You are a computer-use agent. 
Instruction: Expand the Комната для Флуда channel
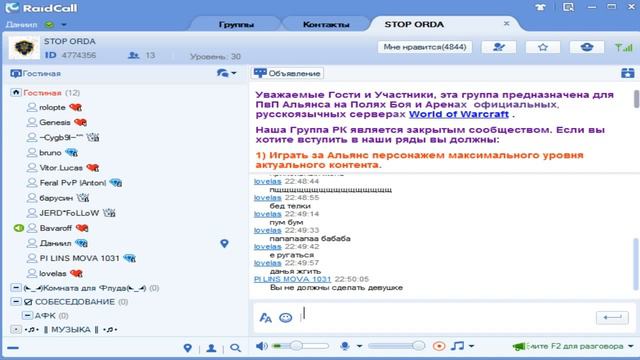[x=16, y=288]
